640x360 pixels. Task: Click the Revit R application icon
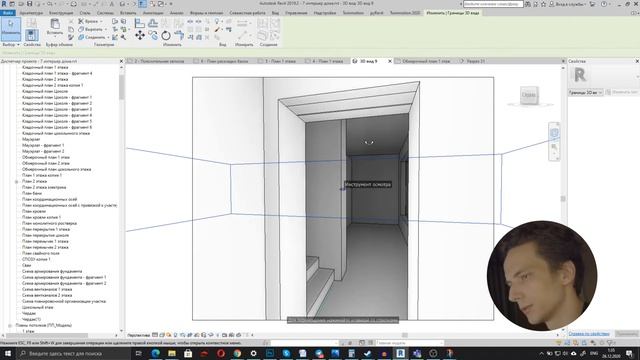[x=4, y=4]
